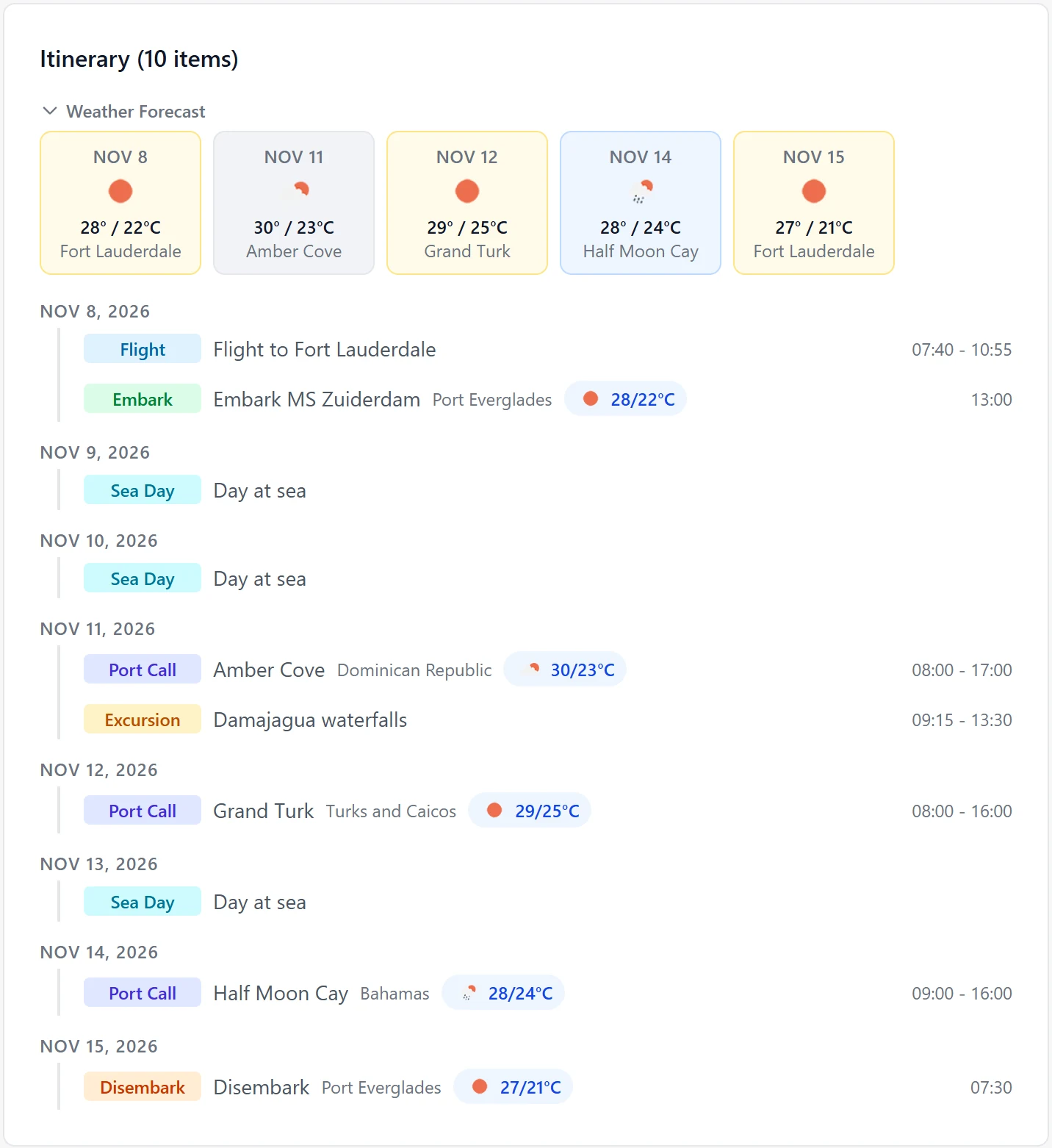The image size is (1052, 1148).
Task: Click the Port Call tag for Half Moon Cay
Action: (x=143, y=993)
